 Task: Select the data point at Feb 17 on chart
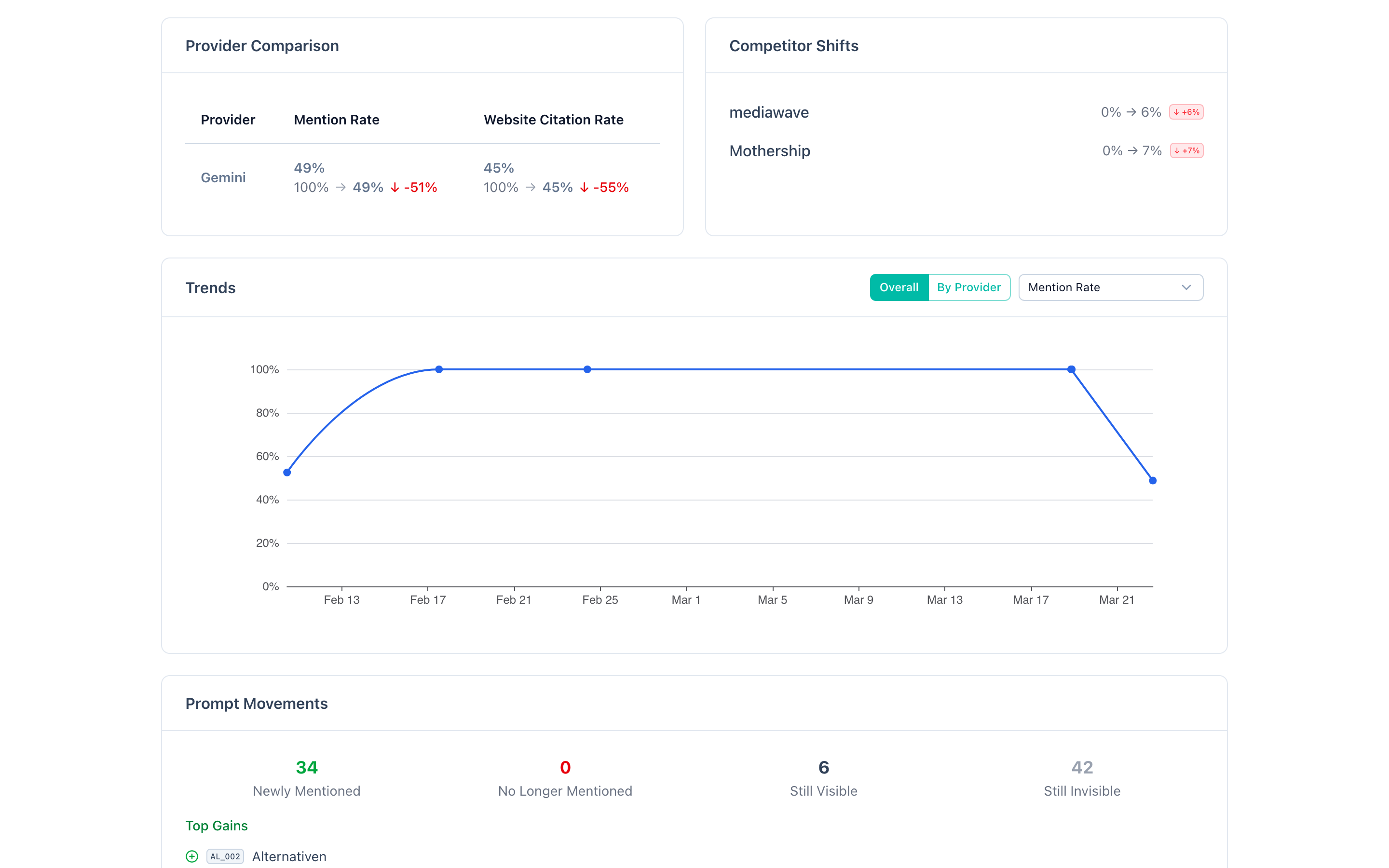point(438,369)
